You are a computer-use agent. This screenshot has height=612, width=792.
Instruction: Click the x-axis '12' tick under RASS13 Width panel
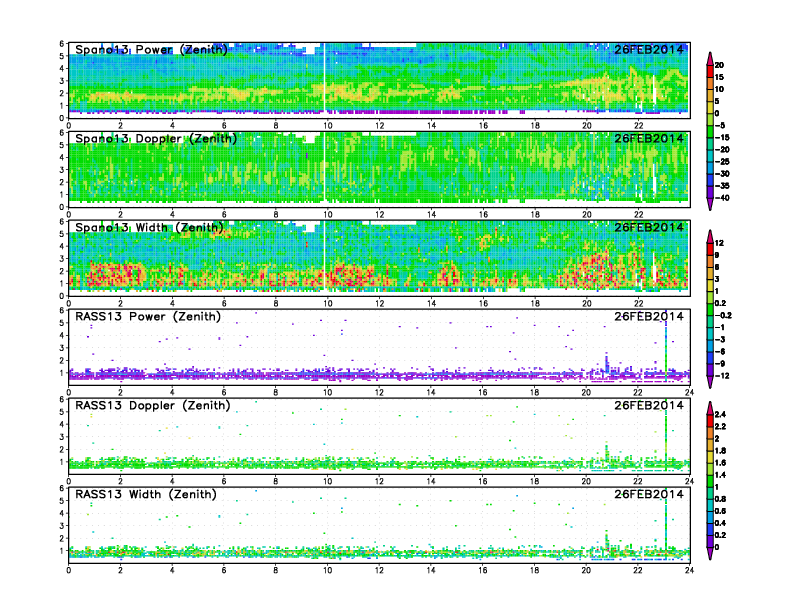[379, 570]
